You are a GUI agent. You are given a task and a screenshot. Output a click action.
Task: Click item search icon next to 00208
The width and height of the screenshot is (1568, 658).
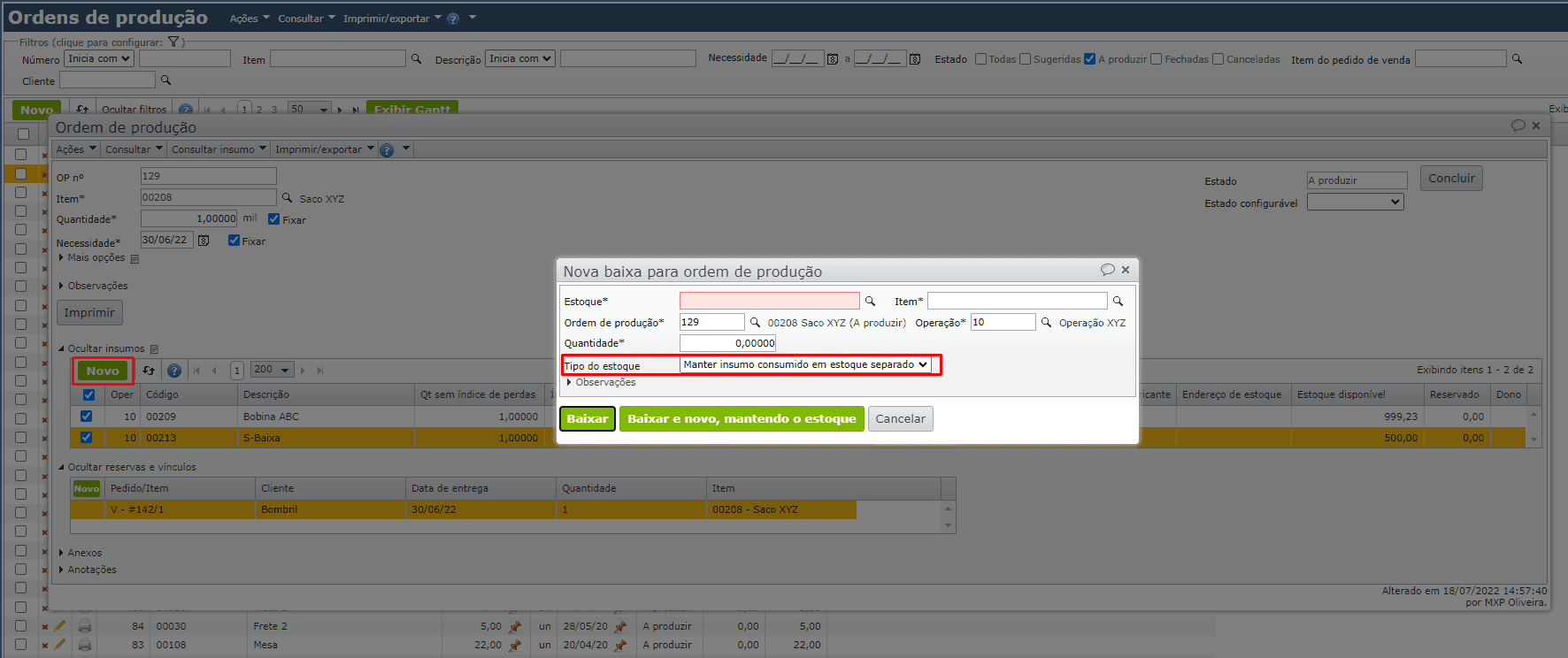click(287, 198)
